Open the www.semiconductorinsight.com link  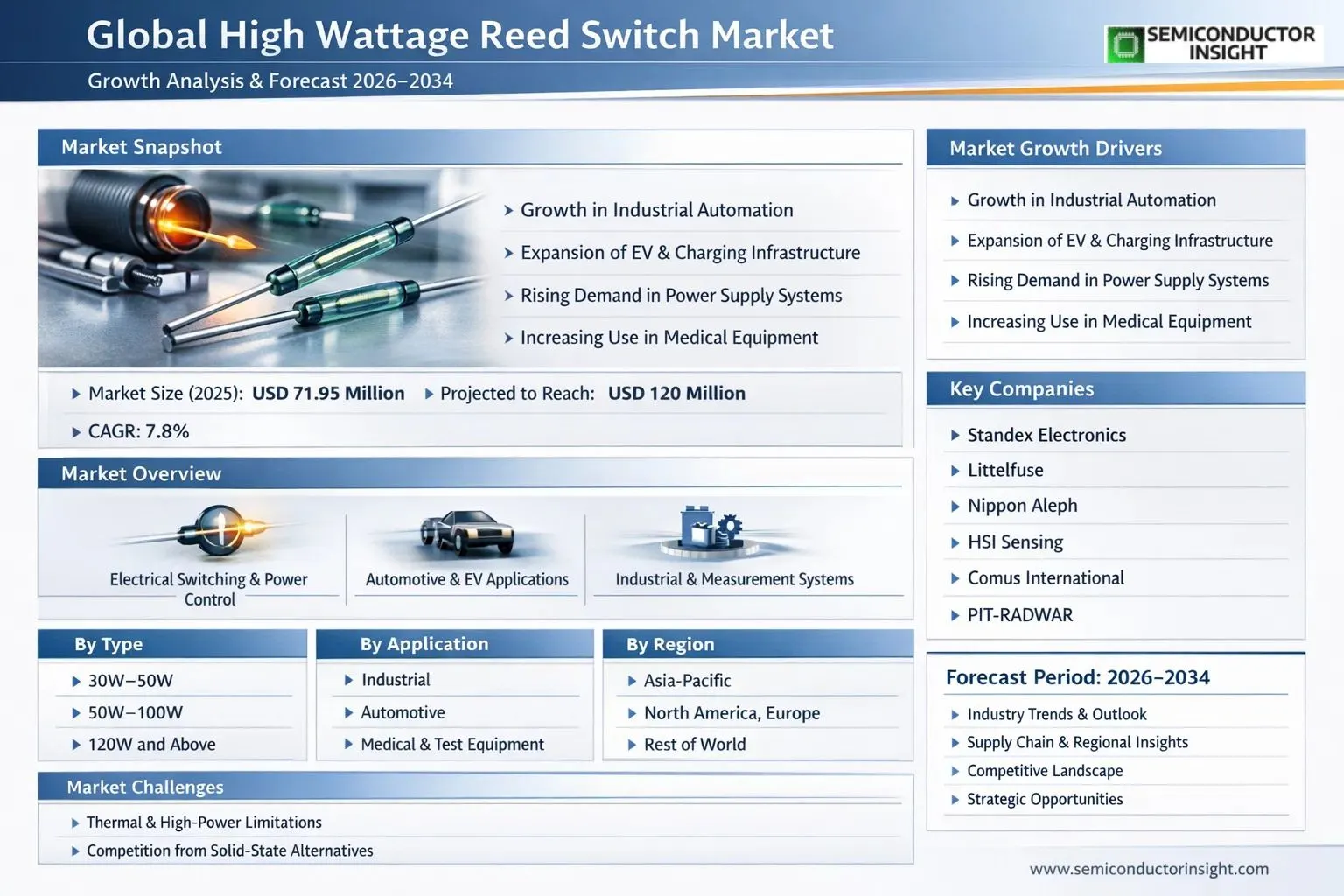[x=1149, y=869]
